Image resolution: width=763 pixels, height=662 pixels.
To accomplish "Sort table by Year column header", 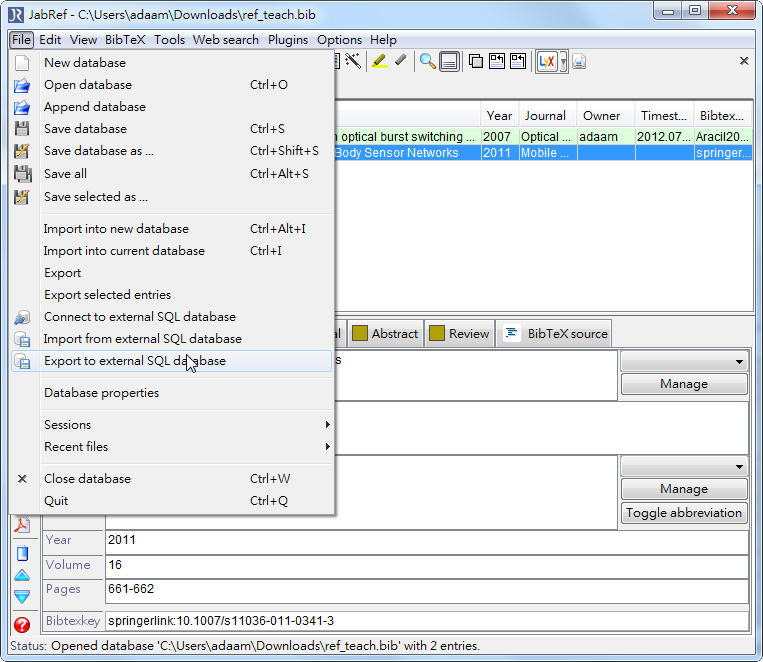I will 500,116.
